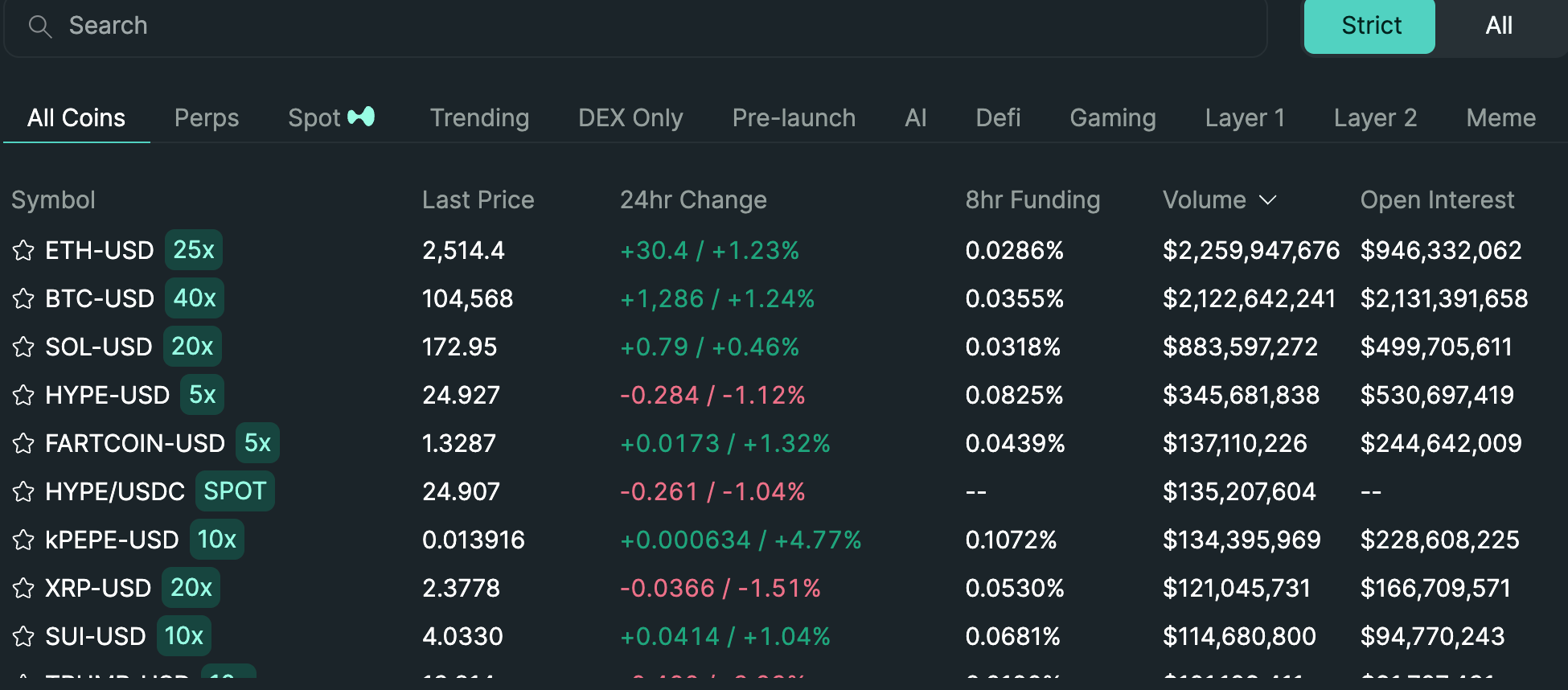The height and width of the screenshot is (690, 1568).
Task: Click HYPE-USD funding rate 0.0825%
Action: (1014, 395)
